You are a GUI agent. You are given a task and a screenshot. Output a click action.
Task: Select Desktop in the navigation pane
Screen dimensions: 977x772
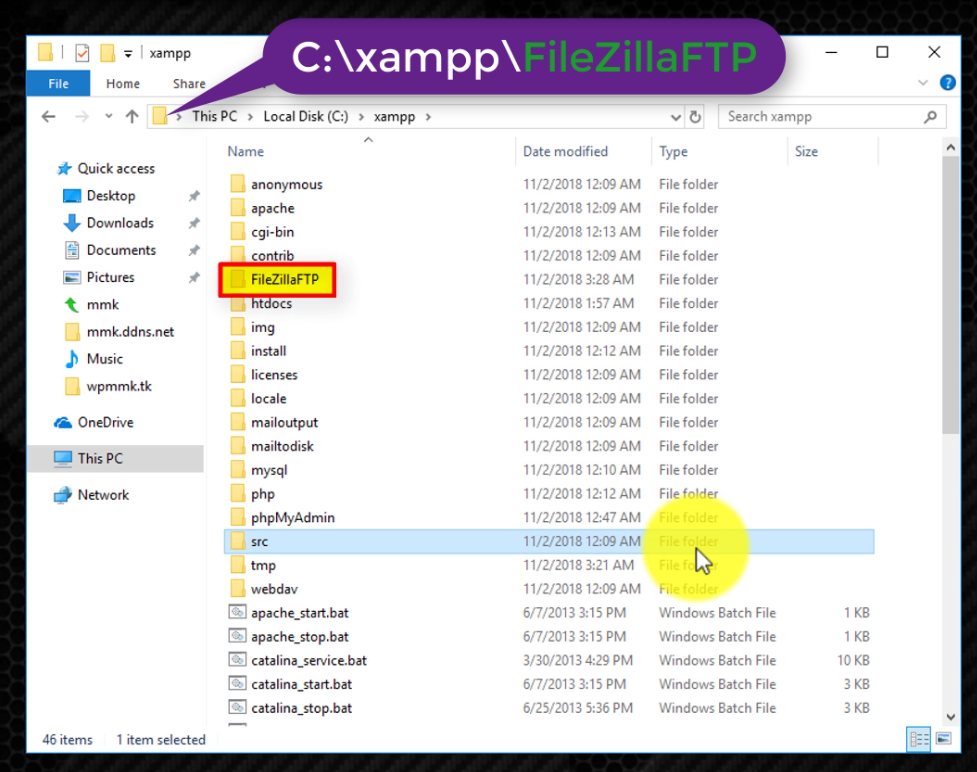click(x=110, y=196)
